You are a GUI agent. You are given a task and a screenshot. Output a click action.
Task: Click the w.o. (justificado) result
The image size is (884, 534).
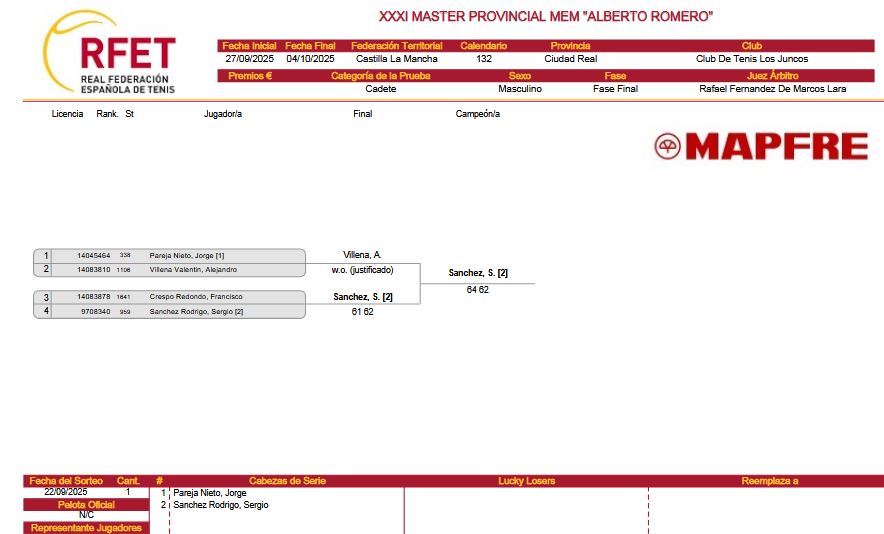[362, 270]
